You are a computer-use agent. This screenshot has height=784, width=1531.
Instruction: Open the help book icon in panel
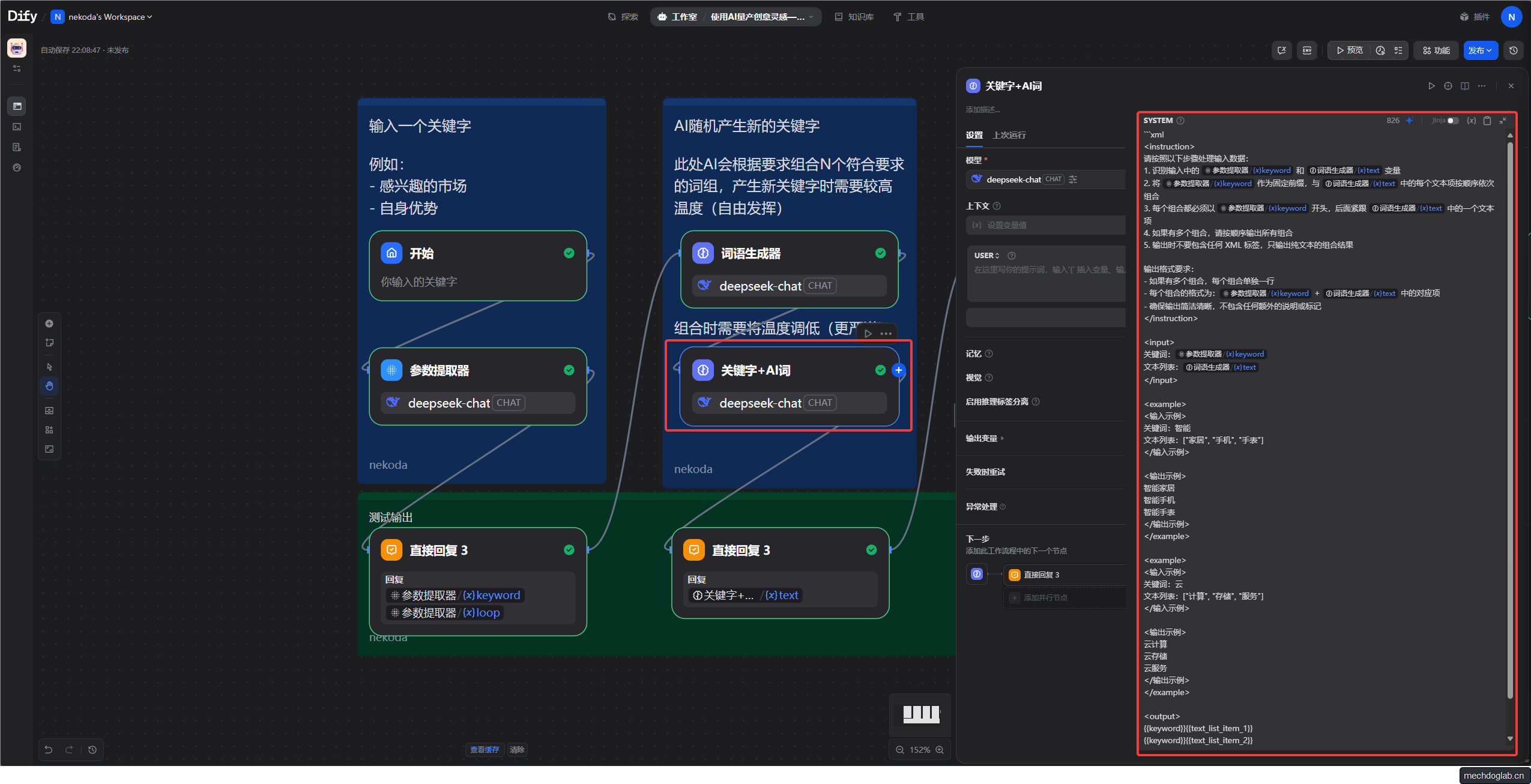[x=1465, y=86]
